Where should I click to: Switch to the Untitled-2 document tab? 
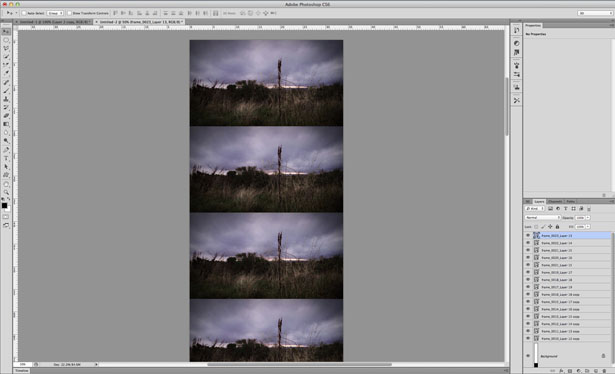coord(140,22)
